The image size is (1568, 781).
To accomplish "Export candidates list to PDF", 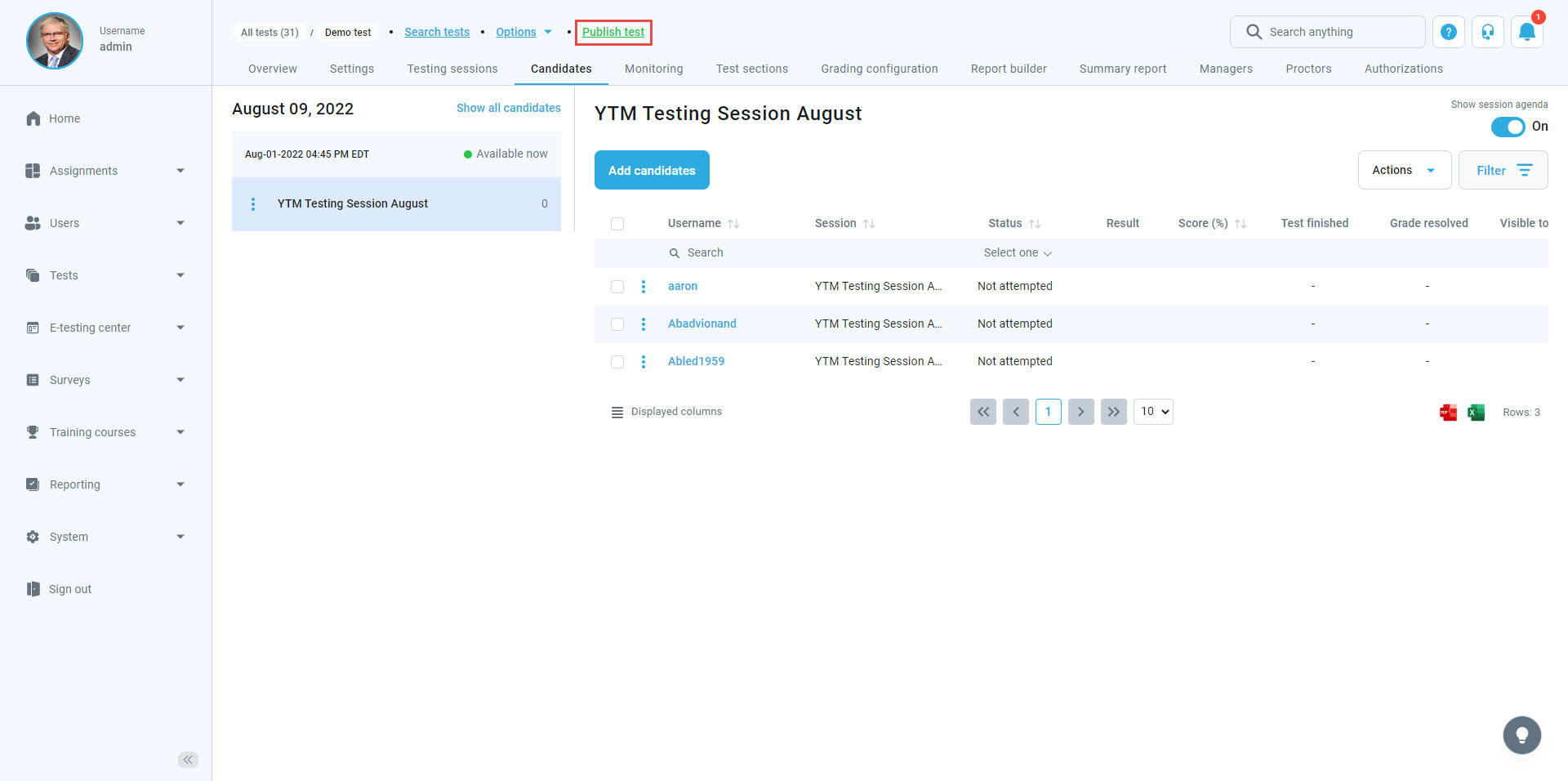I will (x=1448, y=413).
